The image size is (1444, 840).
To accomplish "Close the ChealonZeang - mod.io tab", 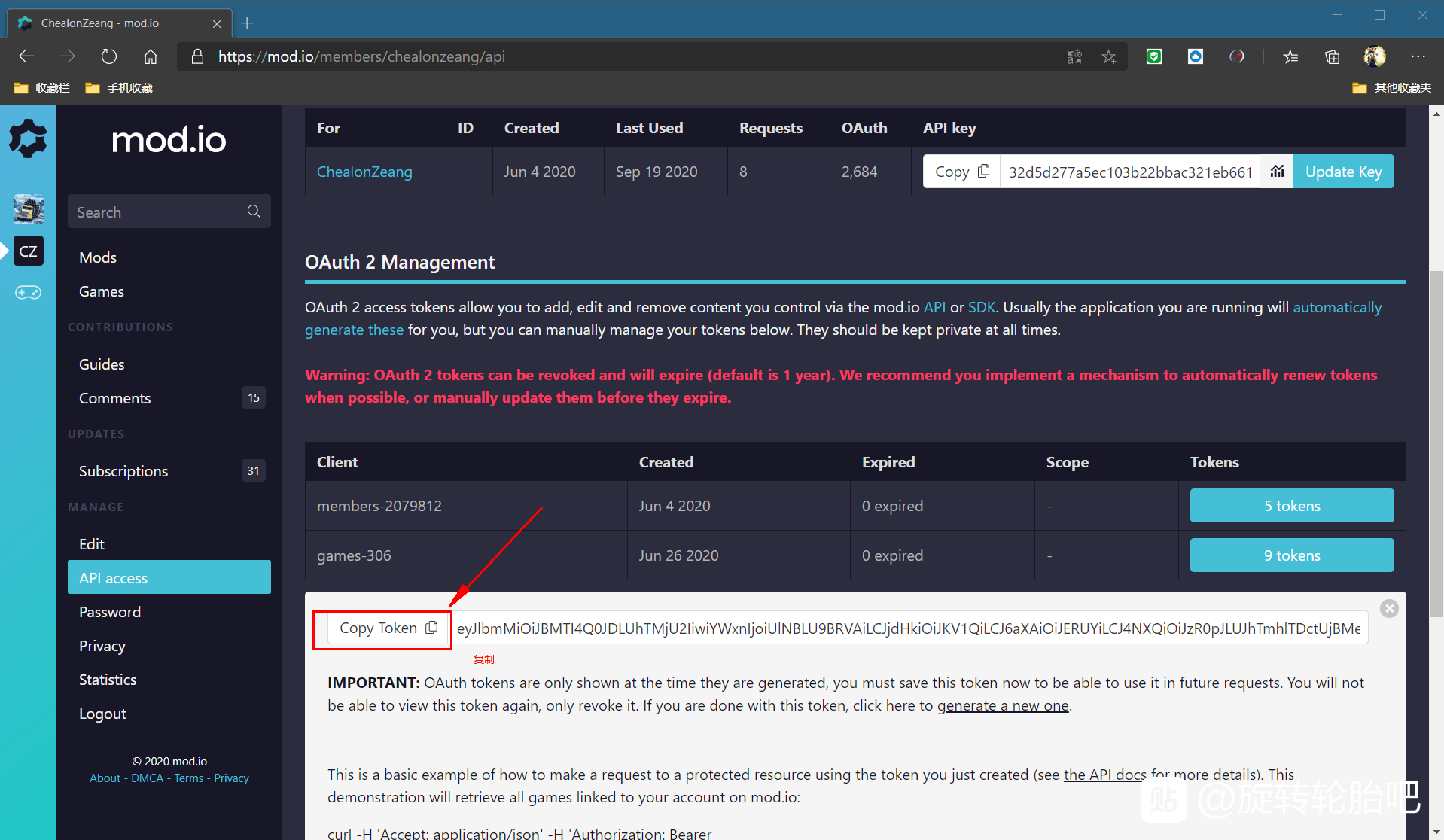I will pos(217,23).
